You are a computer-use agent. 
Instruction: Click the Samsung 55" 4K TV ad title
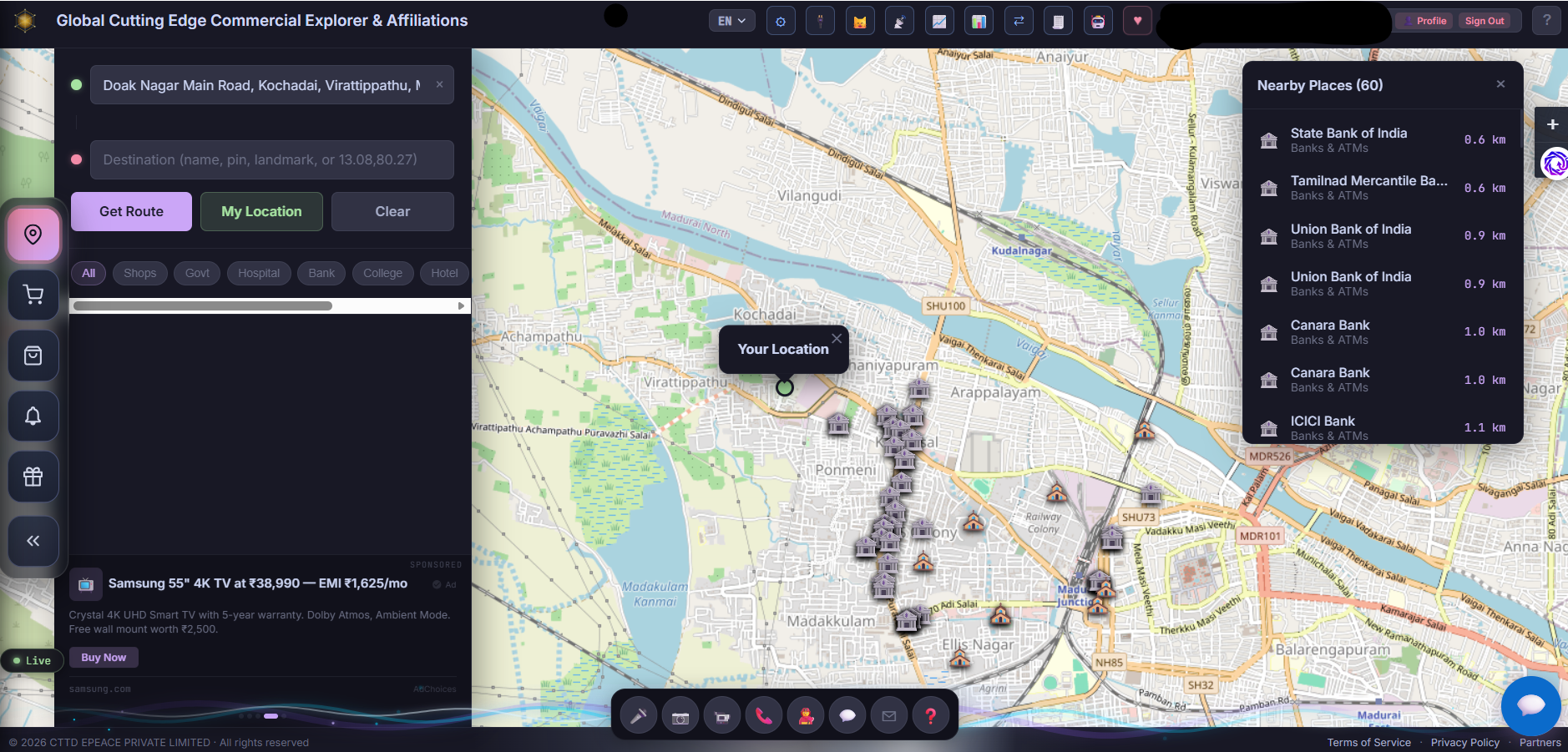point(258,583)
